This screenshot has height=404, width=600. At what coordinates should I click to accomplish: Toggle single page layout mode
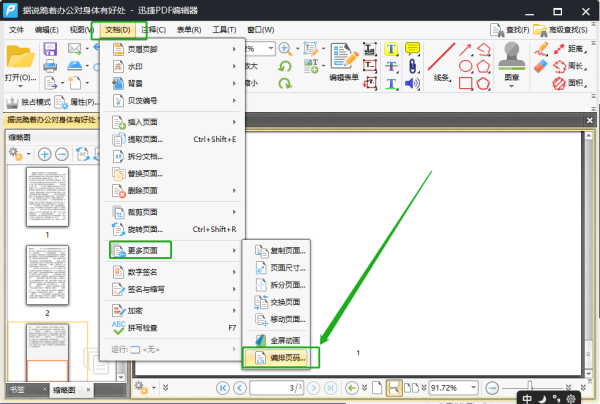tap(377, 388)
